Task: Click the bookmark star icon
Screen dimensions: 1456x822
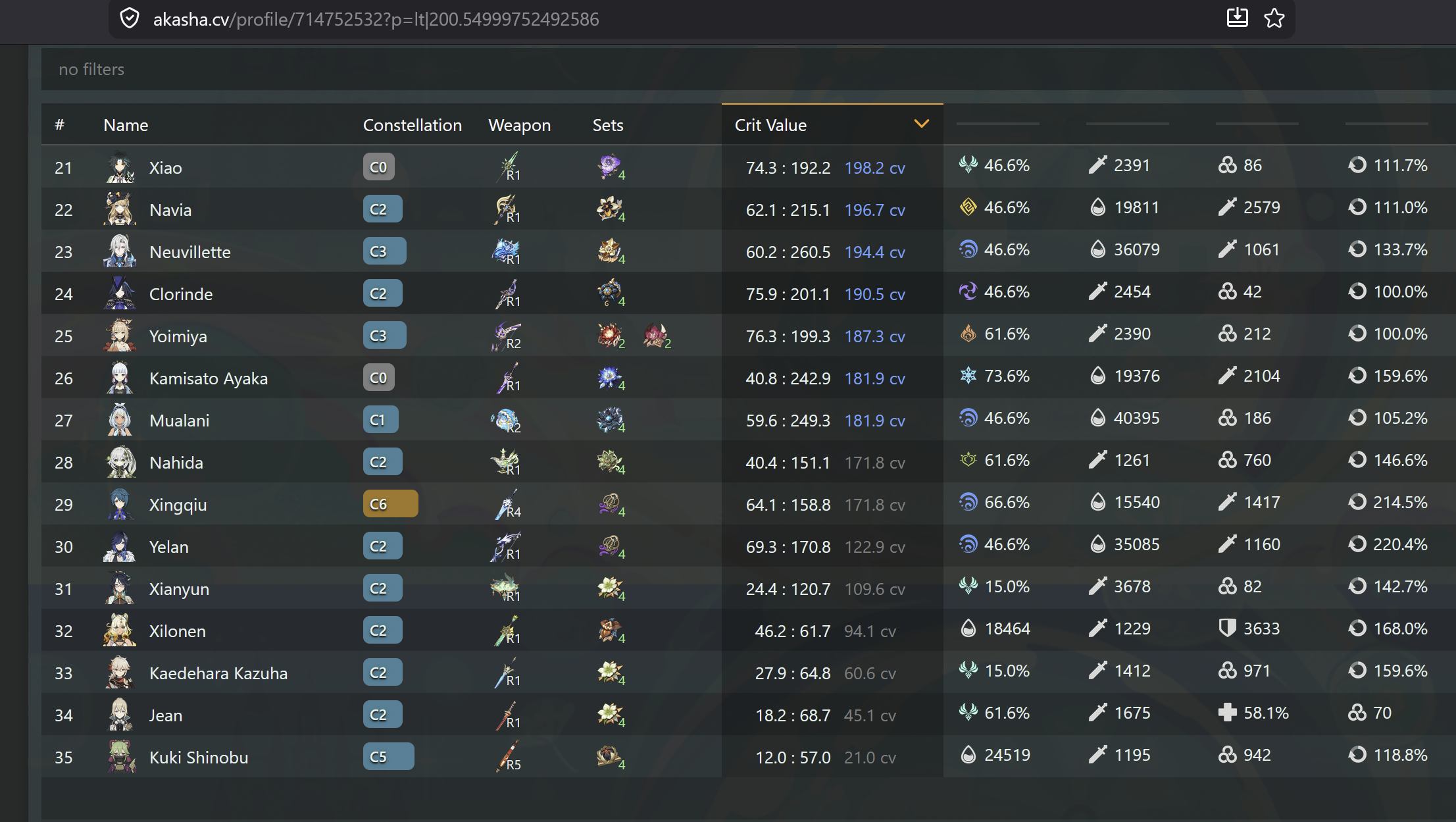Action: 1274,18
